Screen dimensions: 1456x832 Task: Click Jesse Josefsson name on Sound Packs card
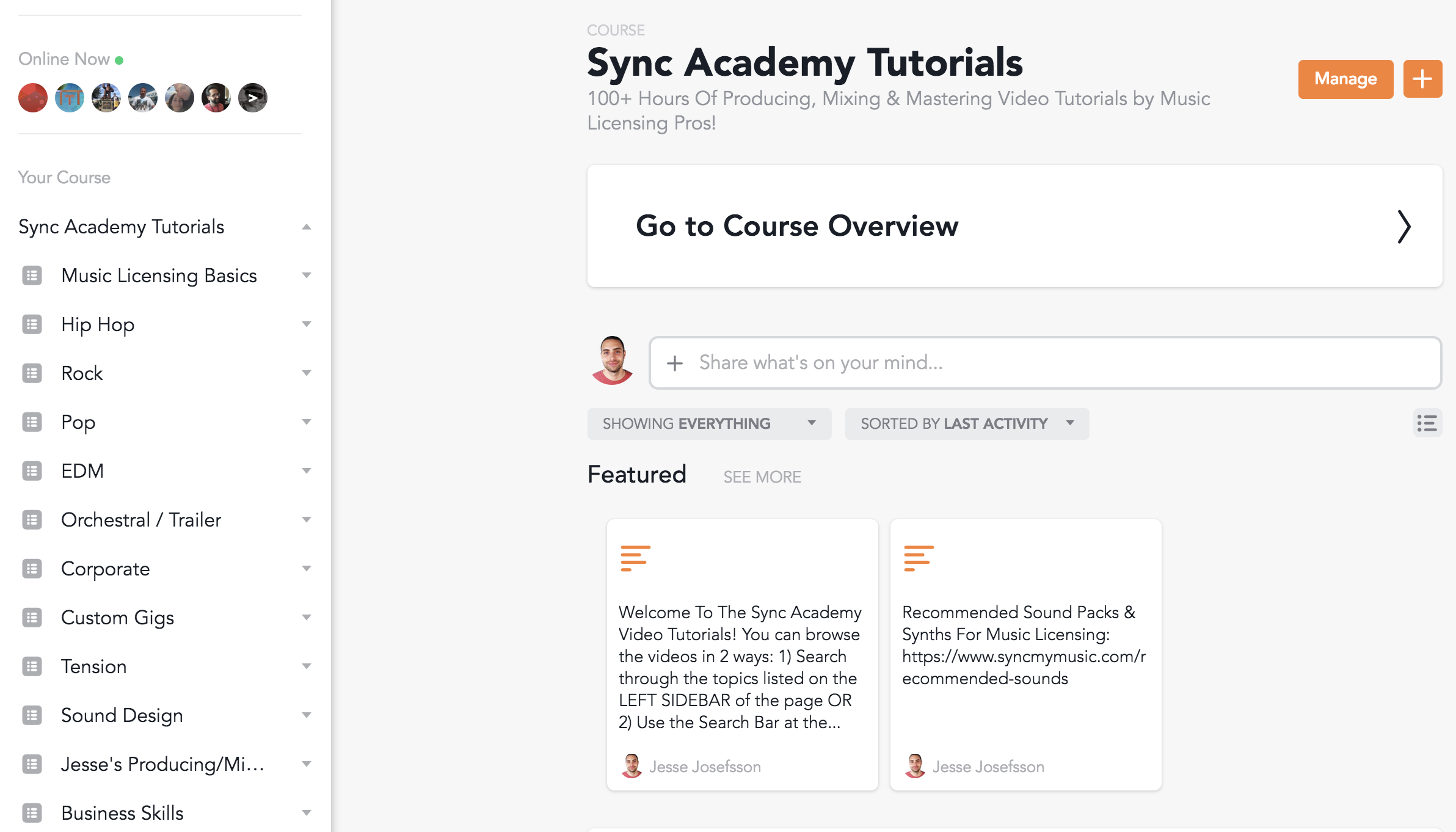pyautogui.click(x=988, y=767)
